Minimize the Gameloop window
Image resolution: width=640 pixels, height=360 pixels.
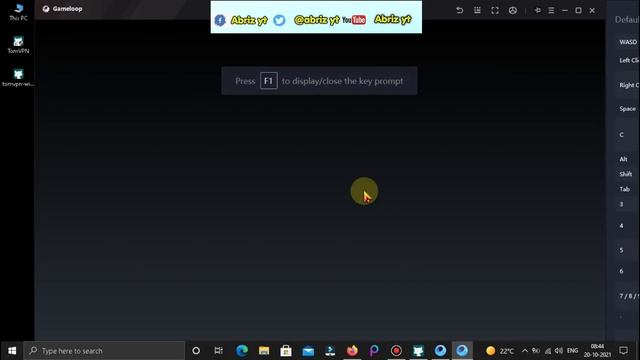[x=565, y=10]
